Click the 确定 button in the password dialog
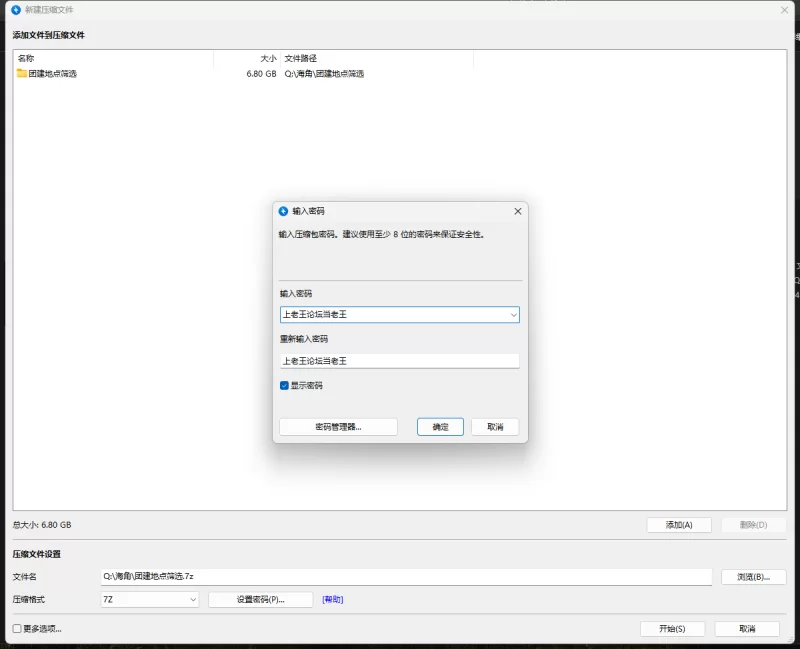The width and height of the screenshot is (800, 649). 440,427
